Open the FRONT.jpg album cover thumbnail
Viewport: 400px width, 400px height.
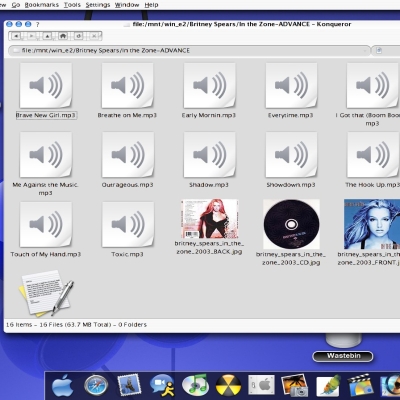coord(372,224)
